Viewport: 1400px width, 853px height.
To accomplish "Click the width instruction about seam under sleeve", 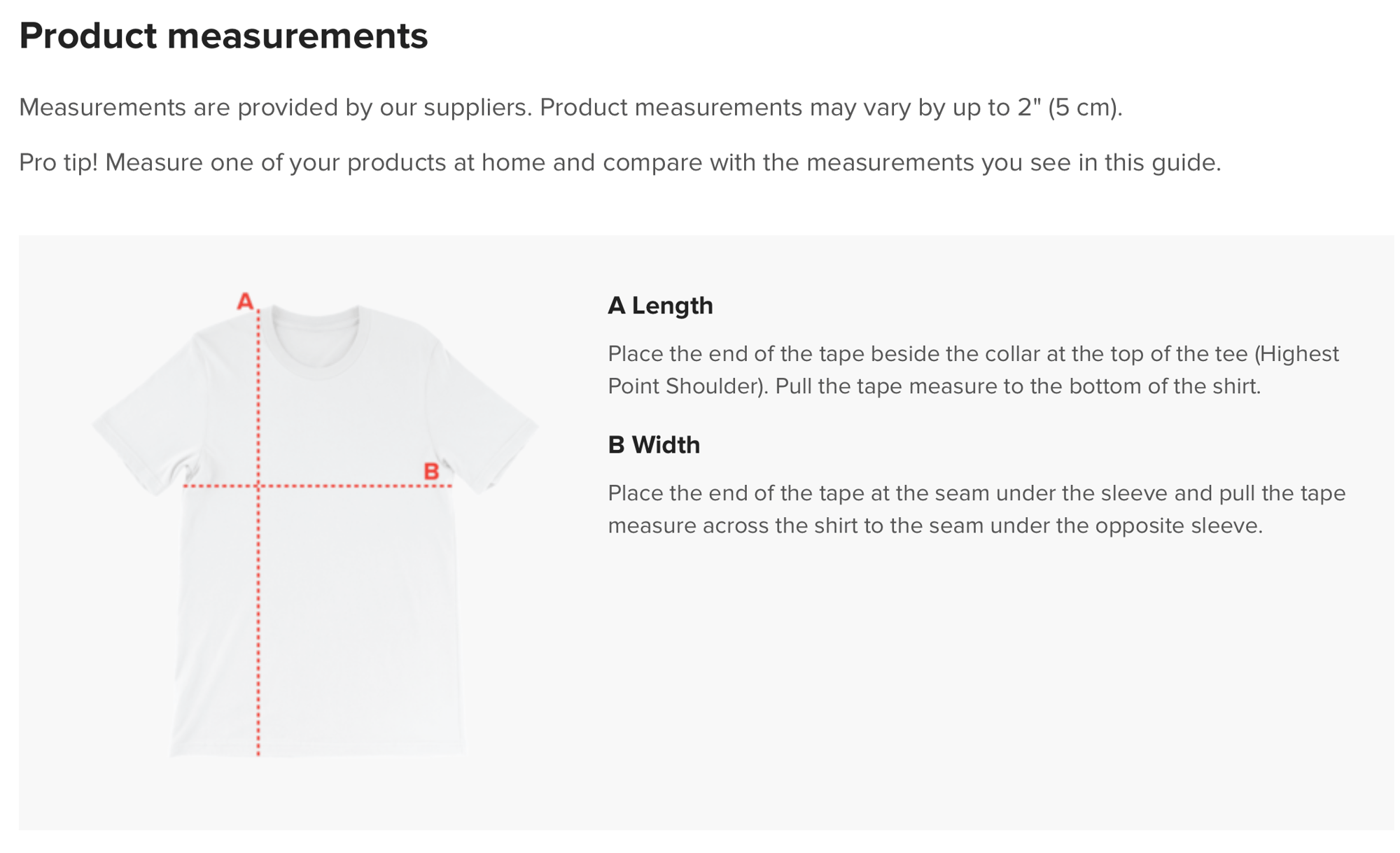I will pos(976,509).
